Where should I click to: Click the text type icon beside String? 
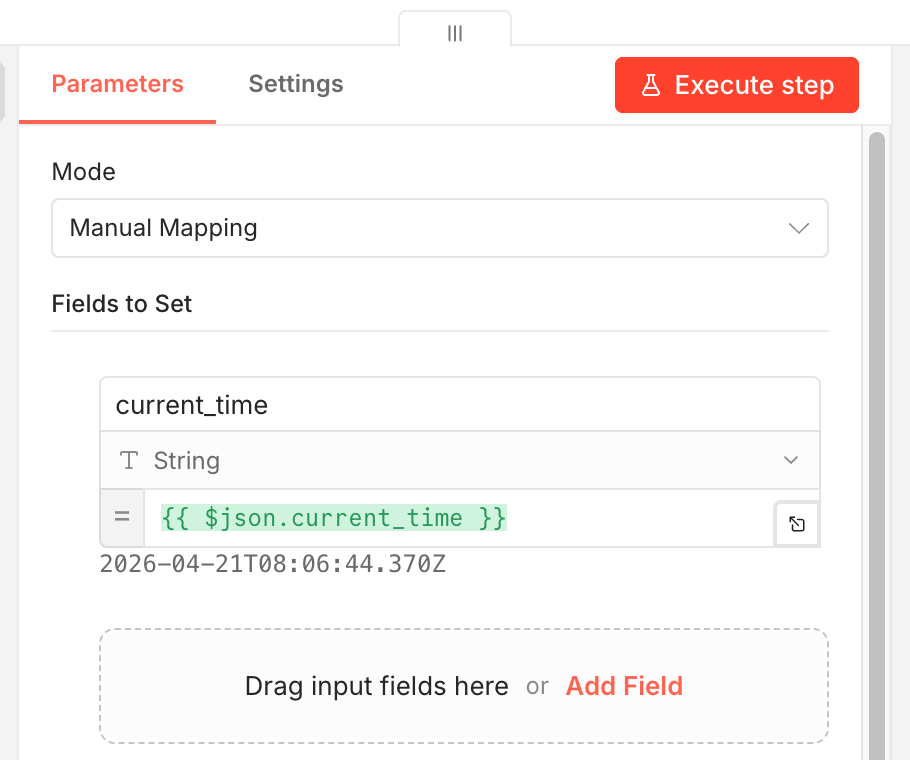coord(129,461)
